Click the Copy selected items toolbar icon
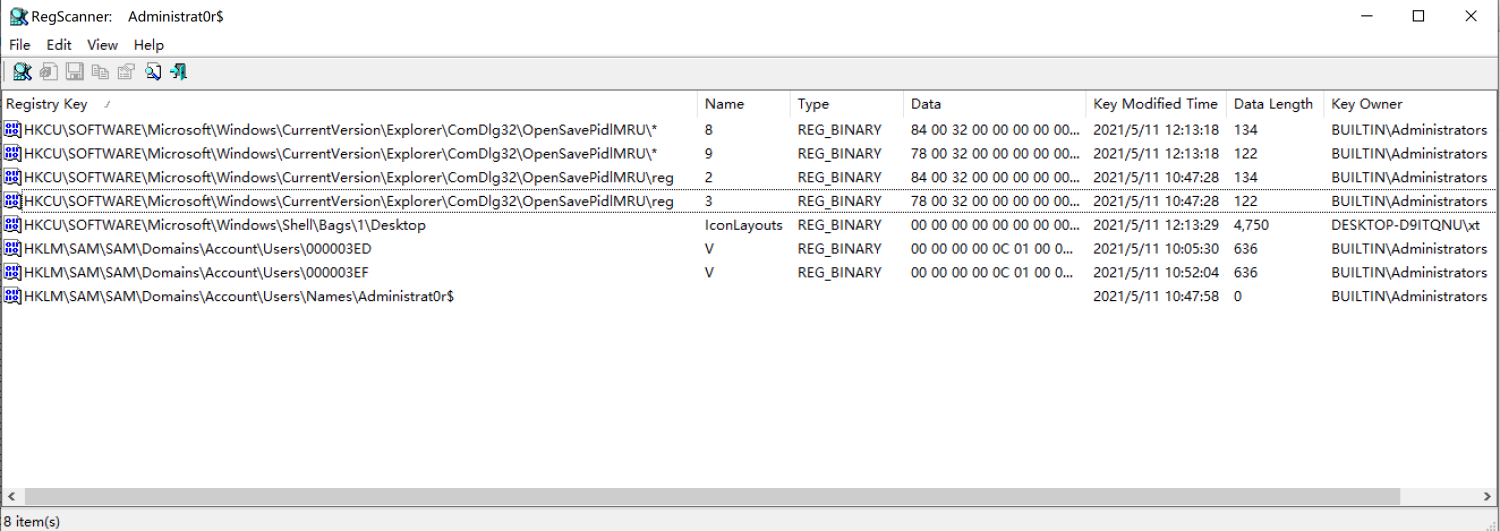Screen dimensions: 1500x531 coord(100,71)
